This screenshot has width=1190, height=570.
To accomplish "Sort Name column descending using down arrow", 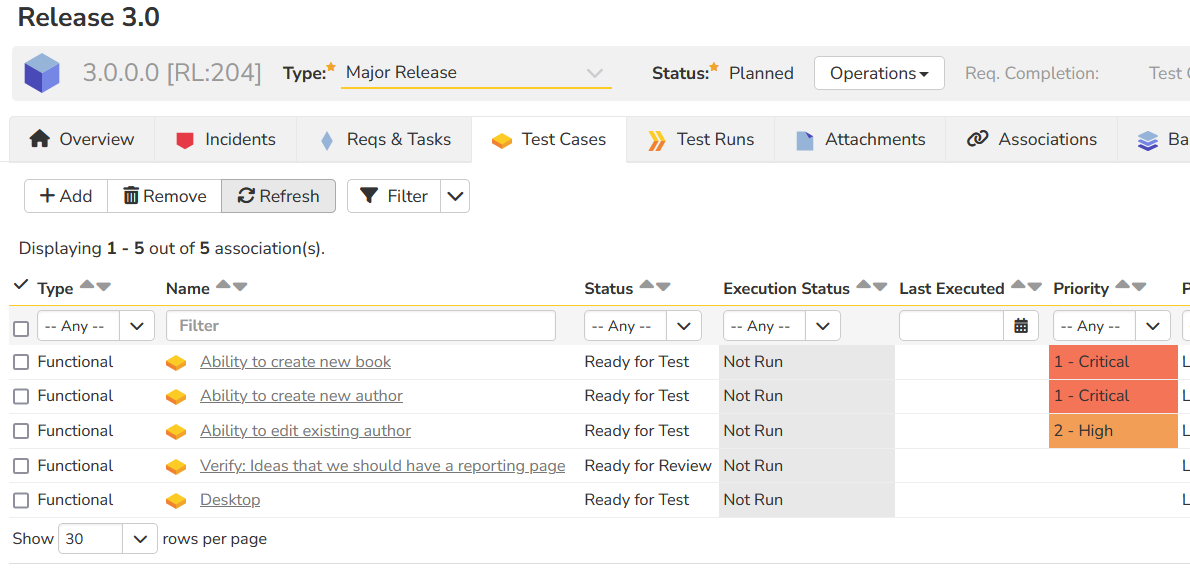I will coord(240,288).
